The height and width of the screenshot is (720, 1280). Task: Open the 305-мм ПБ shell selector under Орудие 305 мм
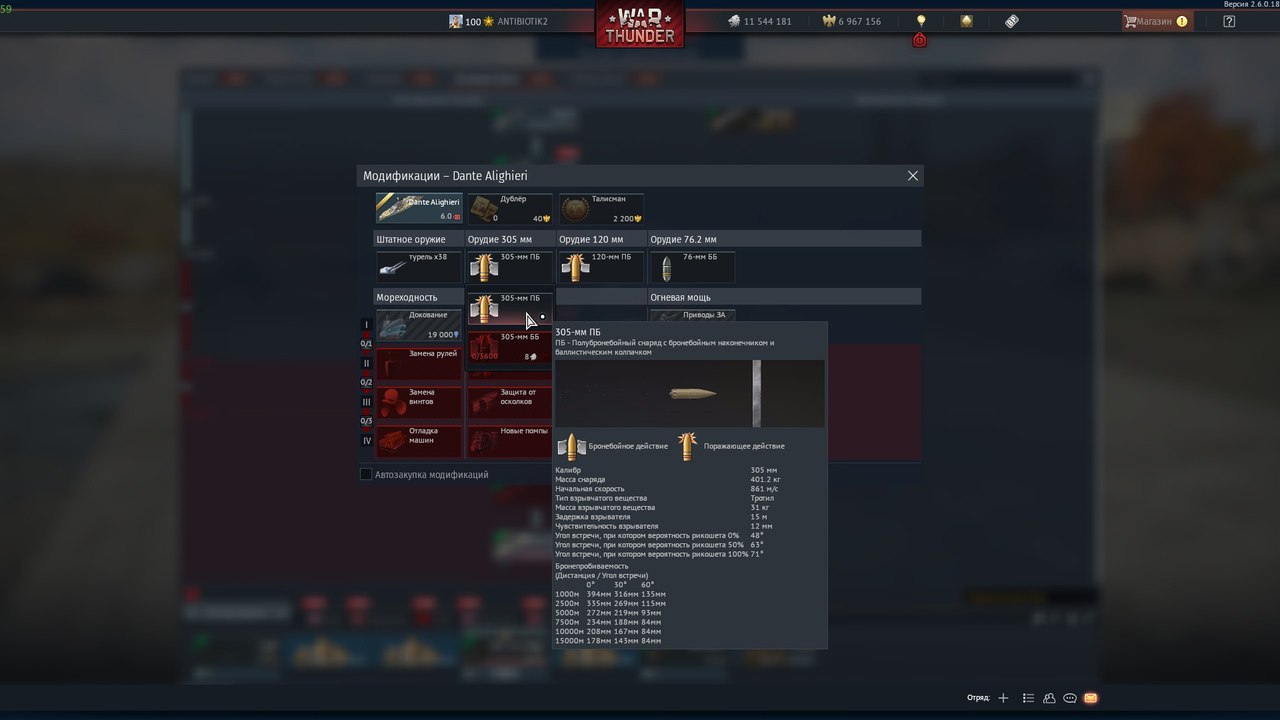click(510, 266)
